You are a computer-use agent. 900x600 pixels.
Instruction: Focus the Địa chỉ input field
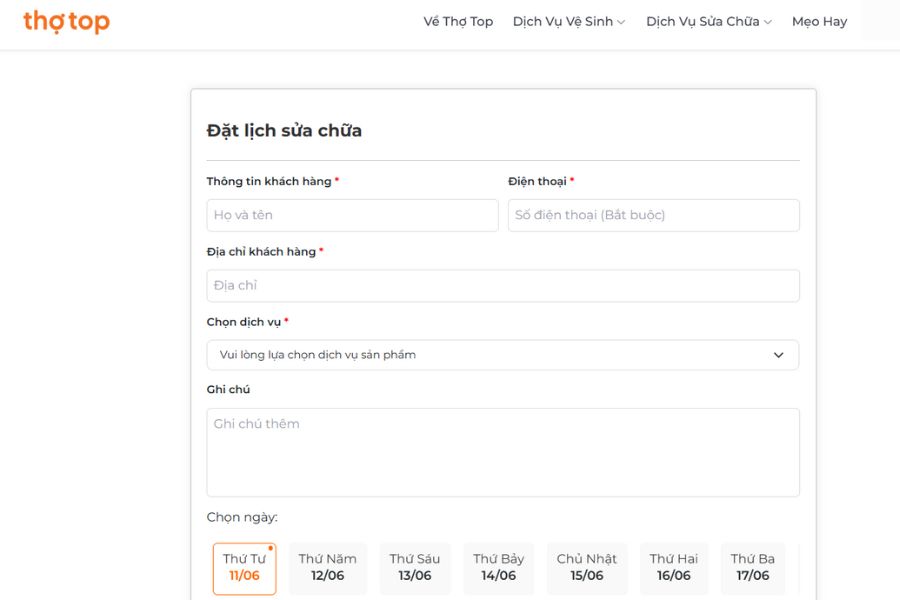(503, 286)
